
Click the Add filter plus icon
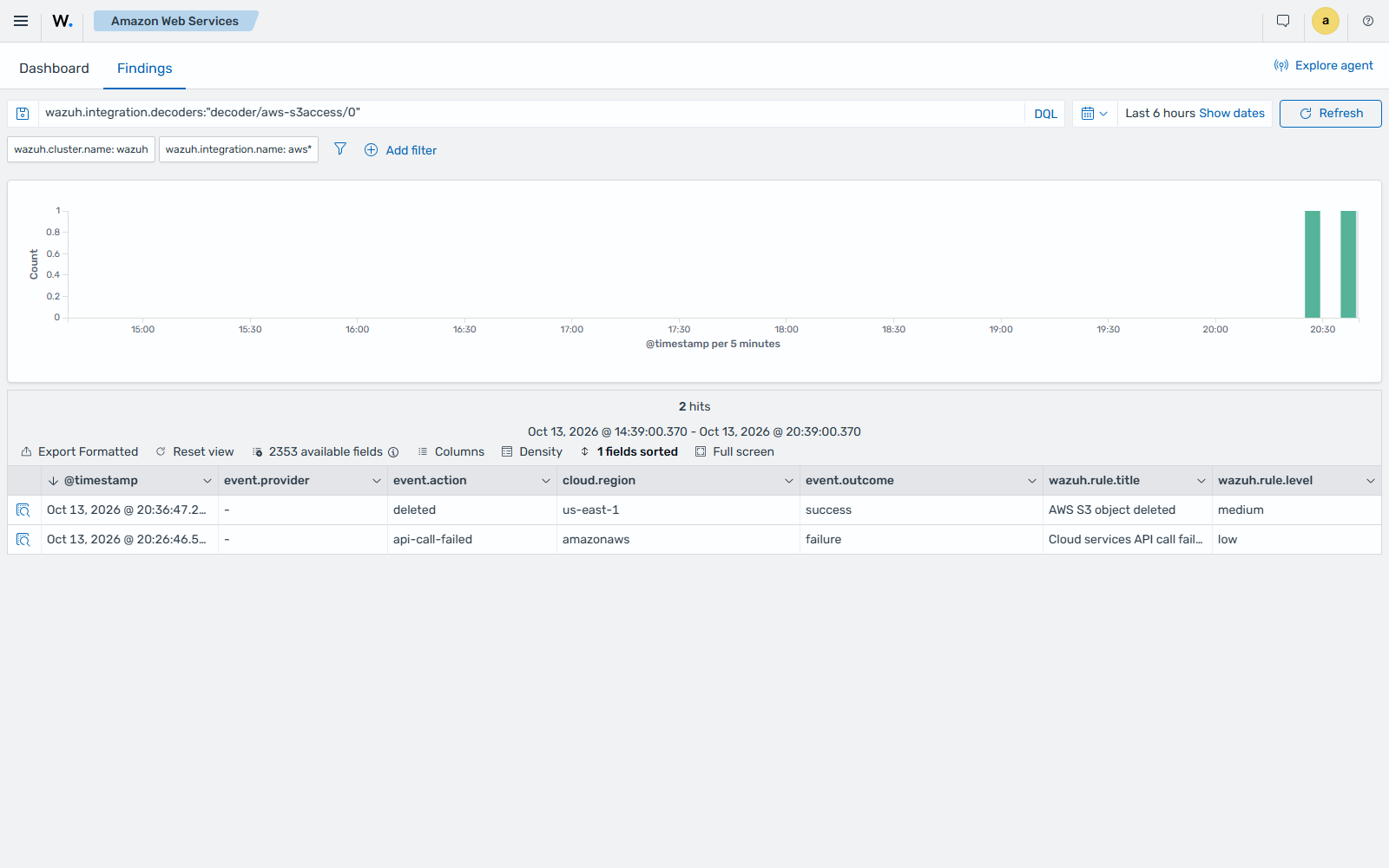pos(372,150)
